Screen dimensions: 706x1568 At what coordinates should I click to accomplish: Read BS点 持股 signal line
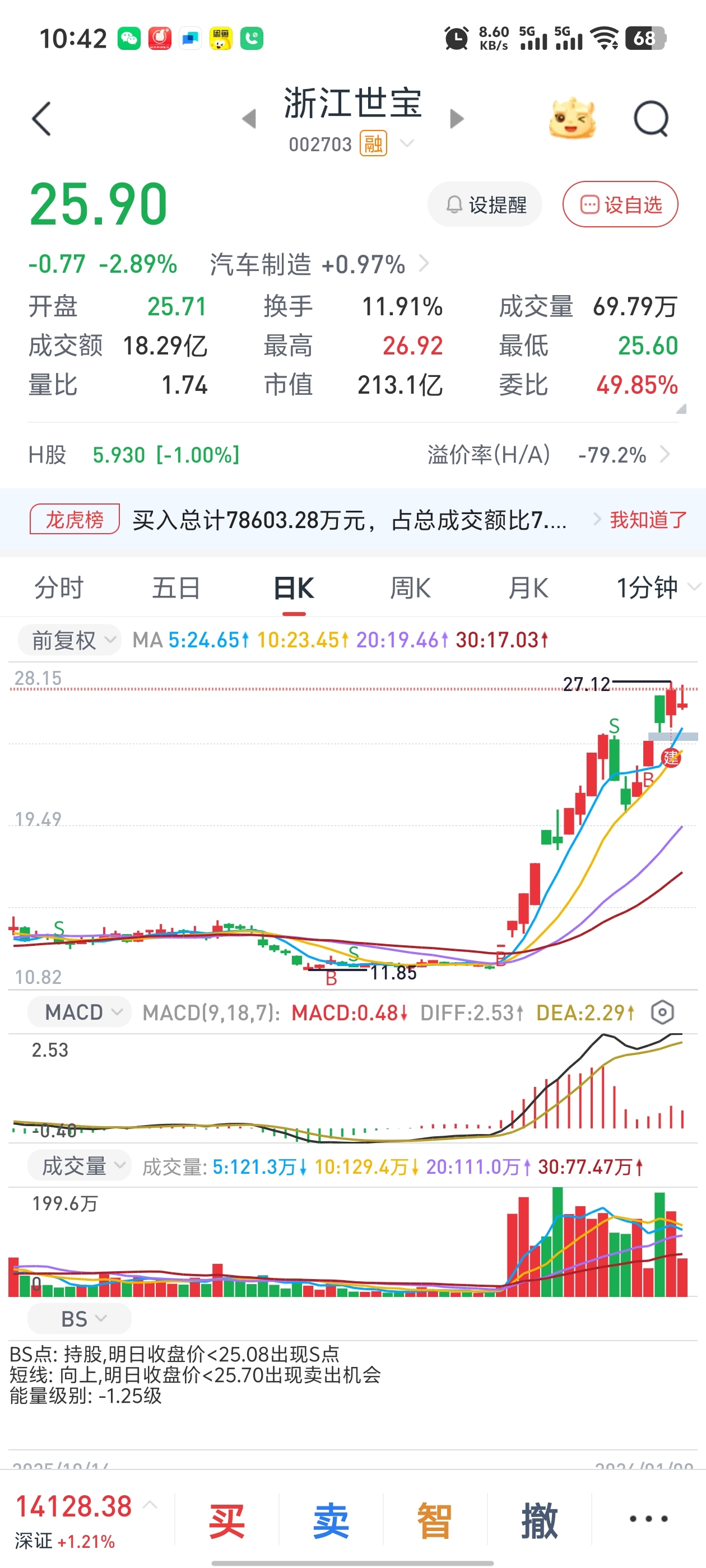(x=174, y=1354)
